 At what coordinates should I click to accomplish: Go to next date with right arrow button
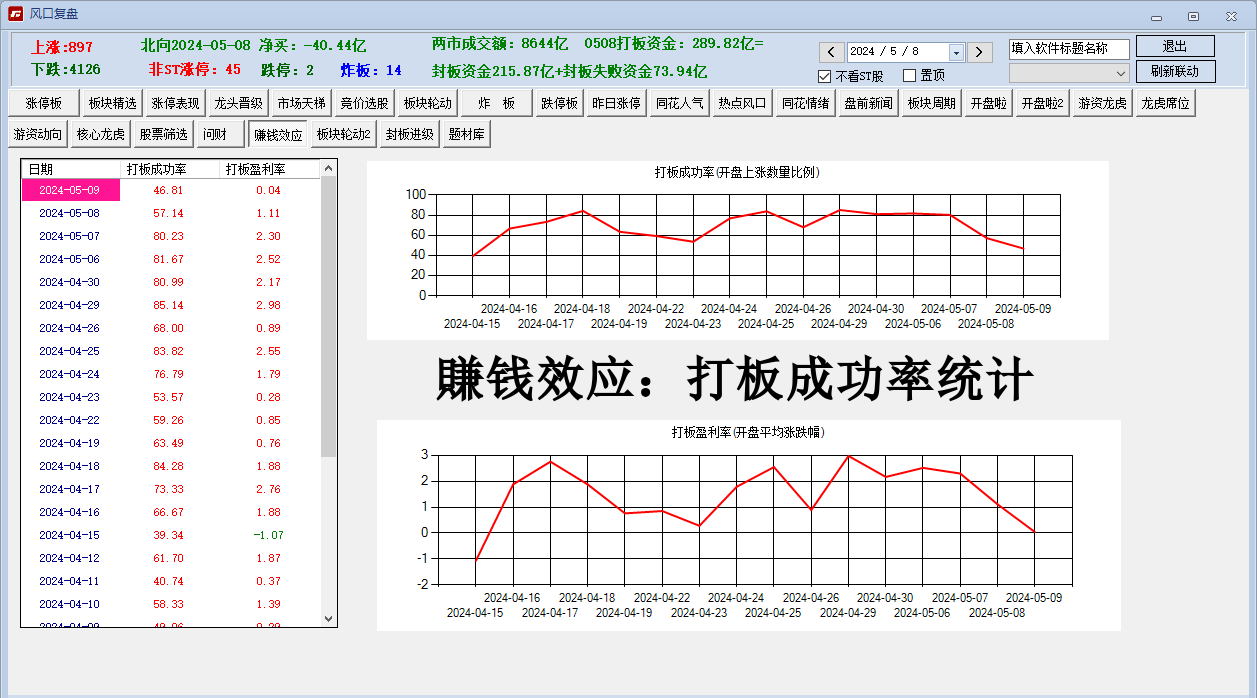coord(980,52)
